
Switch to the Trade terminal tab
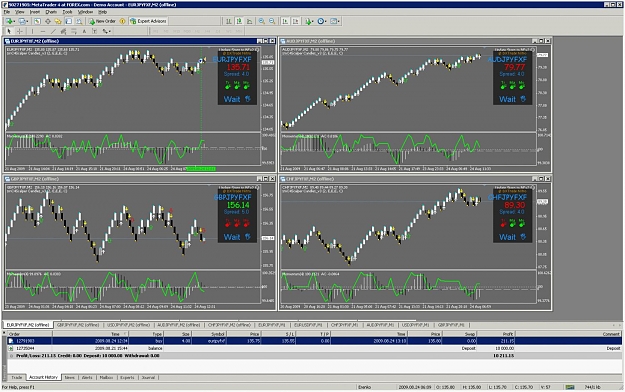17,377
